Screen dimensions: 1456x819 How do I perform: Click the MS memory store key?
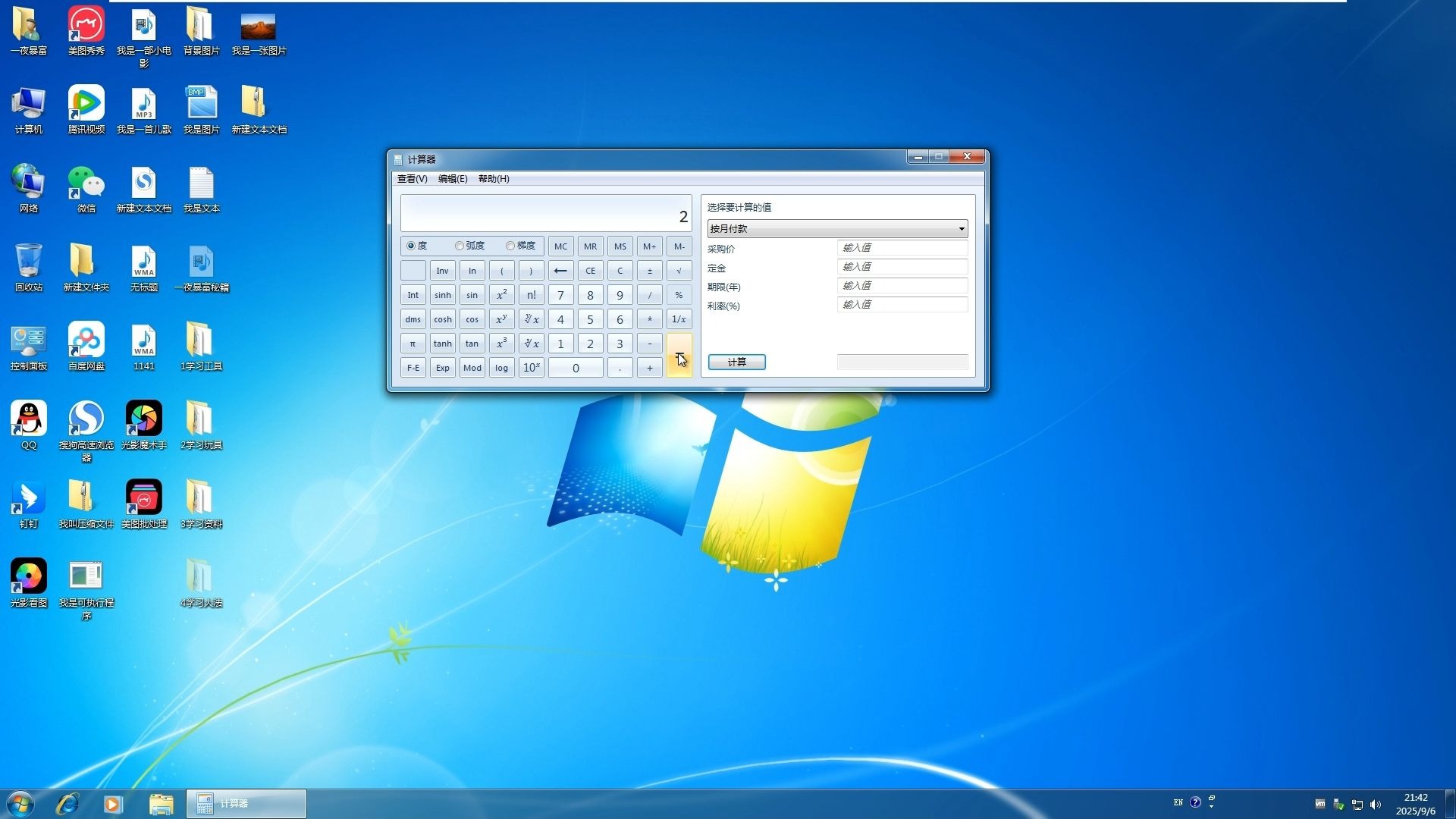pyautogui.click(x=620, y=246)
